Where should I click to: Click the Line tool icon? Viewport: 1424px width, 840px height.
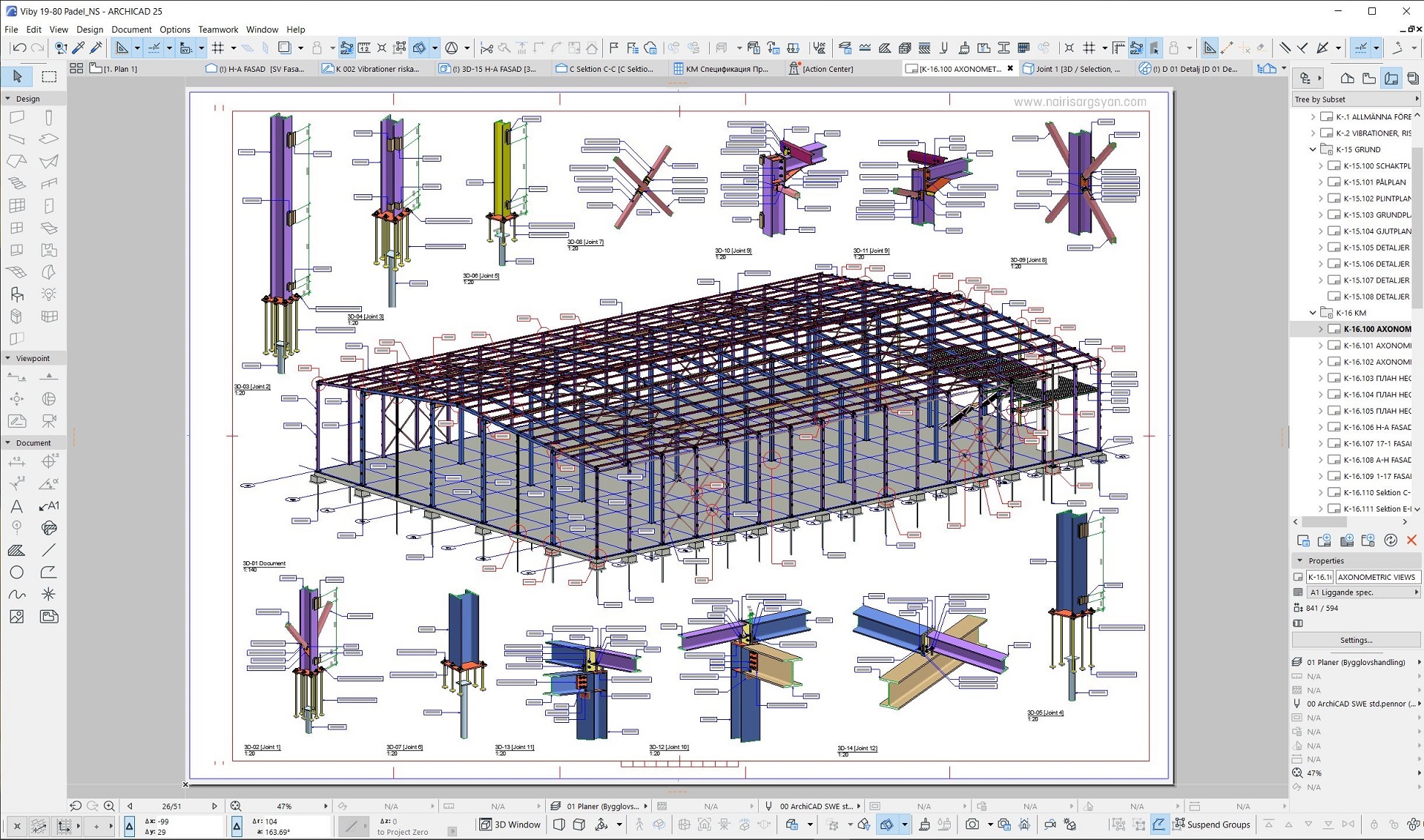pos(49,550)
